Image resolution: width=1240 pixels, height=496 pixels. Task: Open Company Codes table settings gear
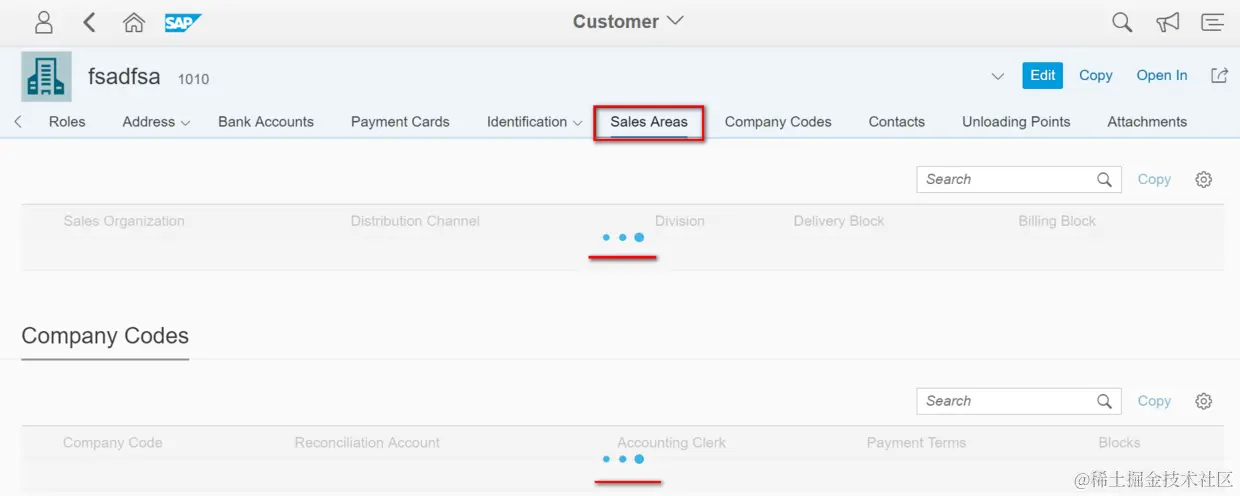pos(1204,401)
